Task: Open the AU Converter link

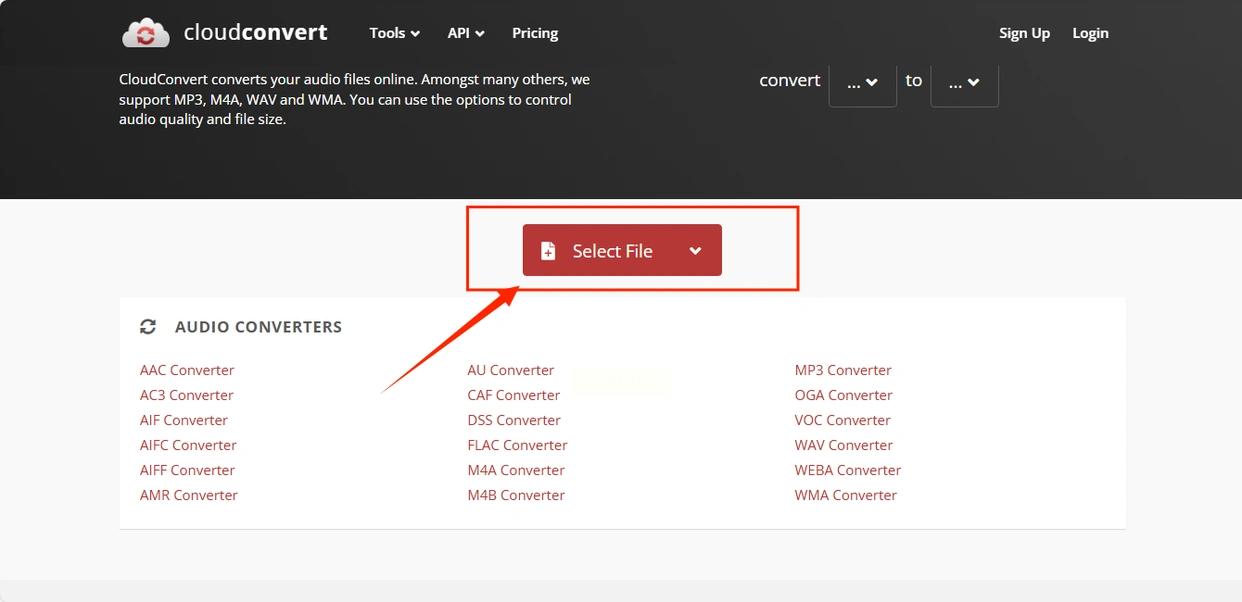Action: (511, 370)
